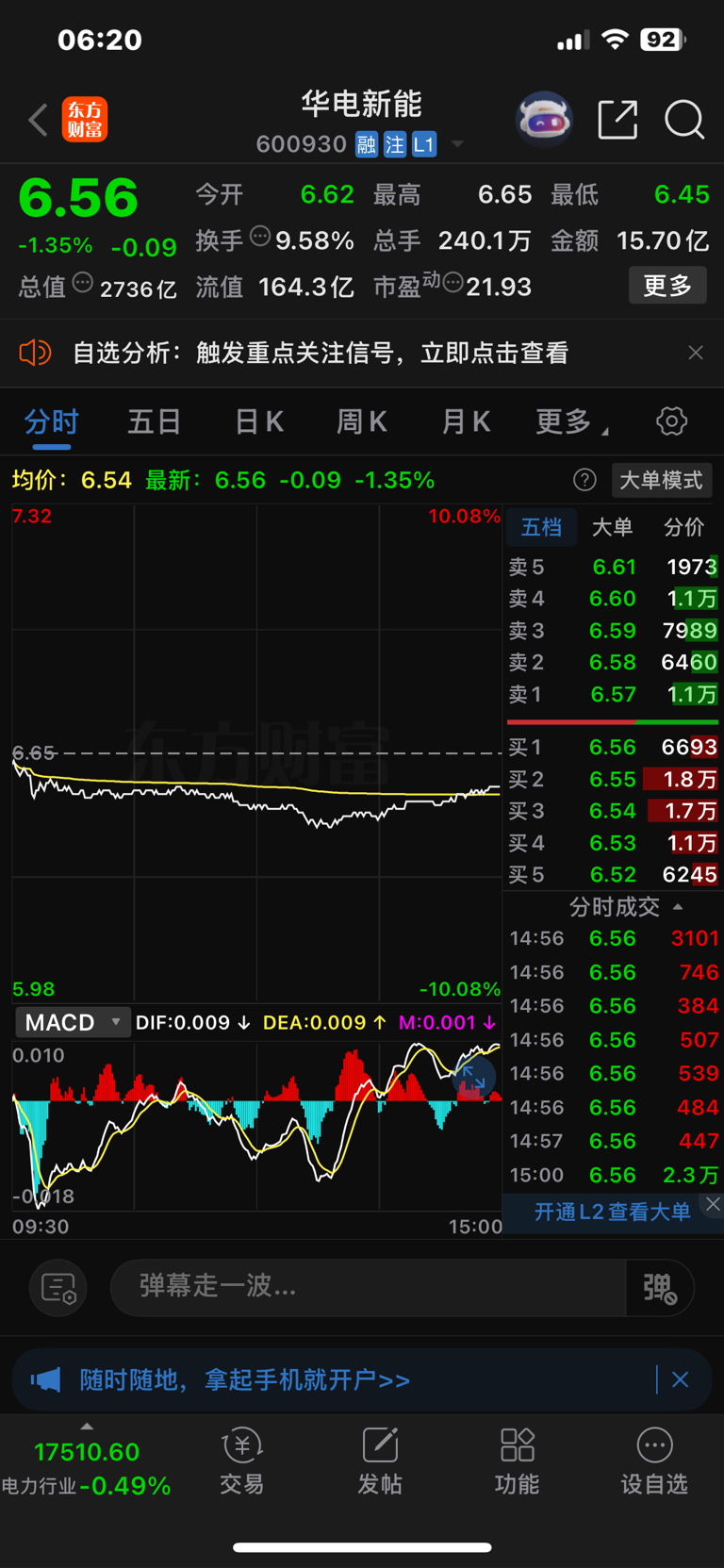Open the robot assistant avatar
The width and height of the screenshot is (724, 1568).
tap(544, 119)
